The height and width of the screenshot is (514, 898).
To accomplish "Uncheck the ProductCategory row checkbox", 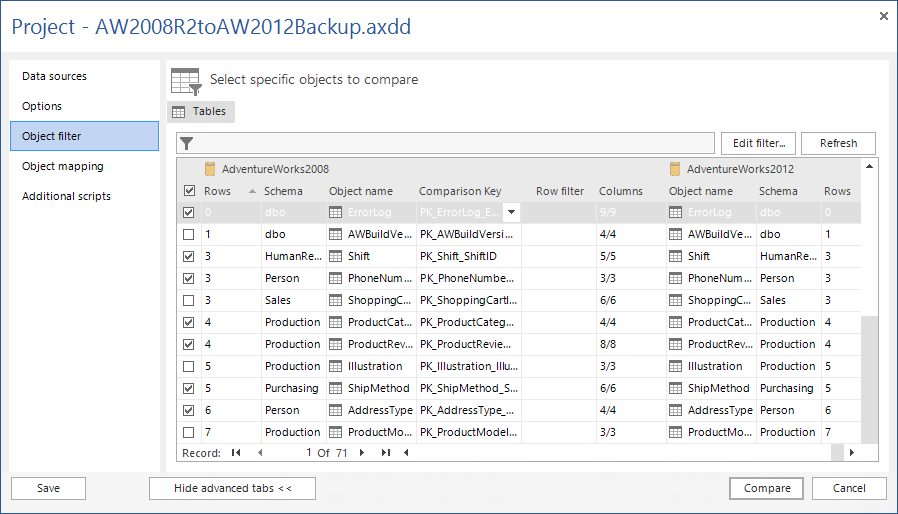I will (x=188, y=323).
